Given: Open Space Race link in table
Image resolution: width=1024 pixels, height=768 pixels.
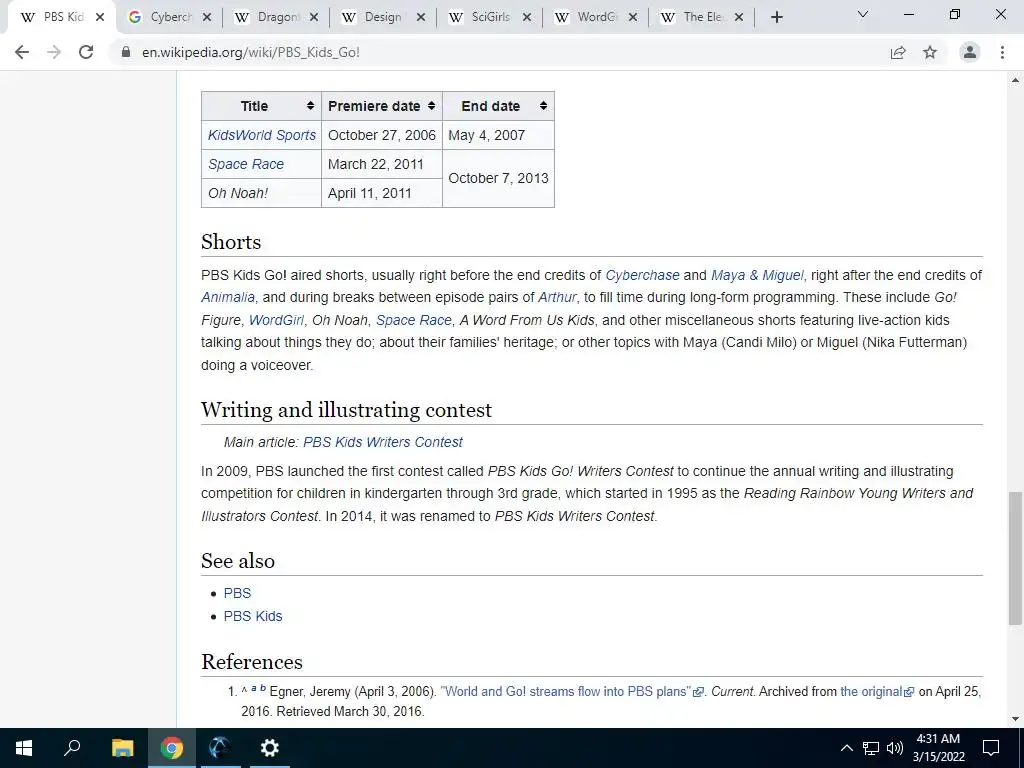Looking at the screenshot, I should click(246, 164).
